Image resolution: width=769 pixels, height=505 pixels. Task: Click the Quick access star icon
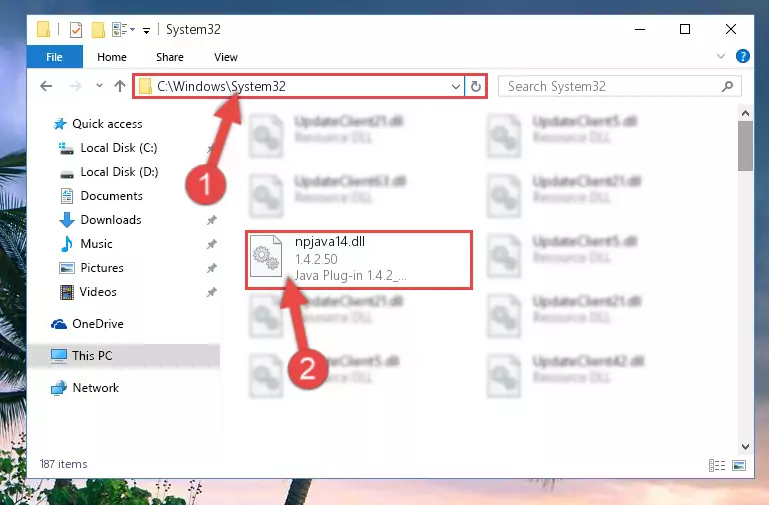pyautogui.click(x=60, y=124)
